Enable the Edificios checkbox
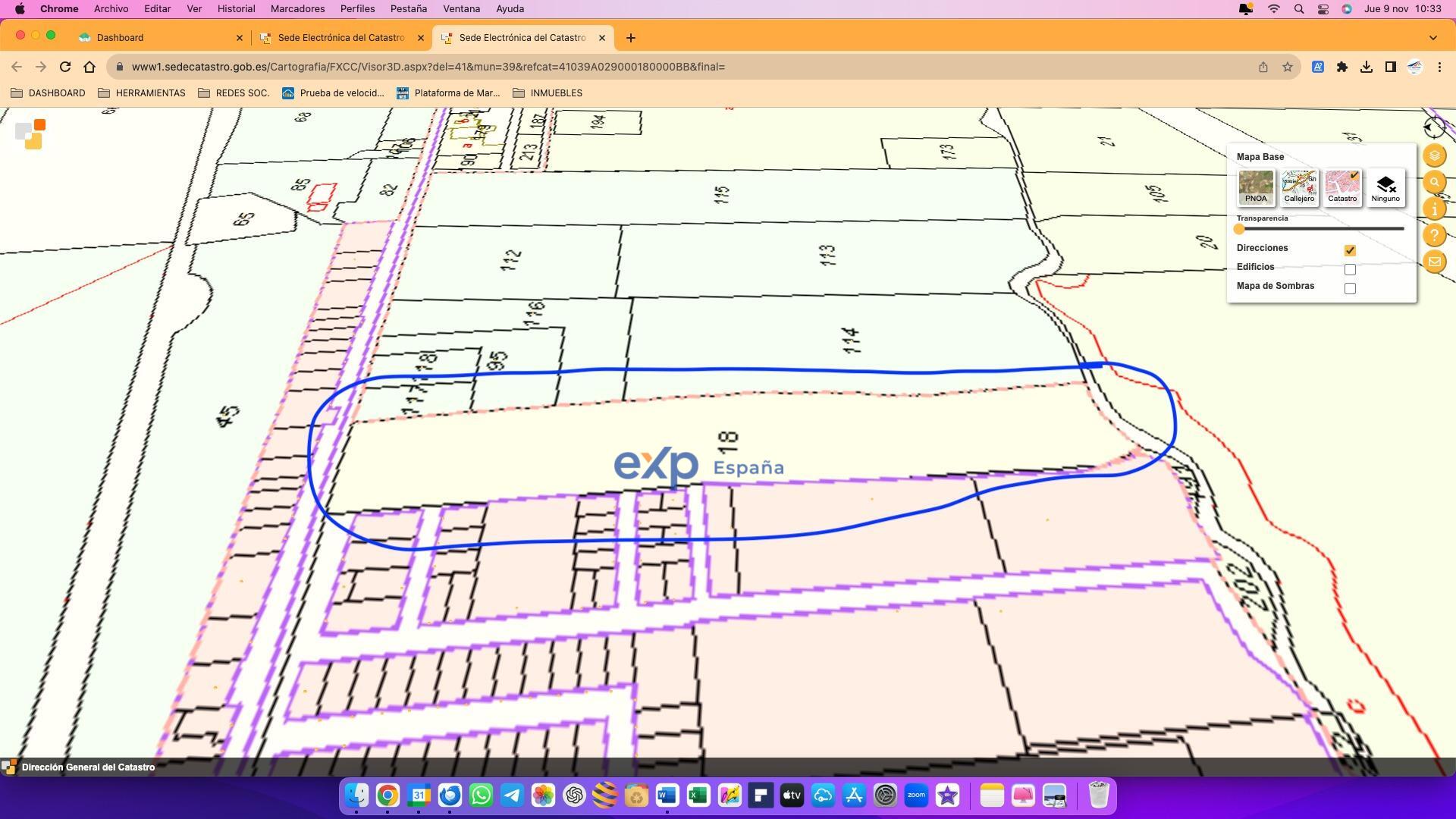 [1350, 269]
